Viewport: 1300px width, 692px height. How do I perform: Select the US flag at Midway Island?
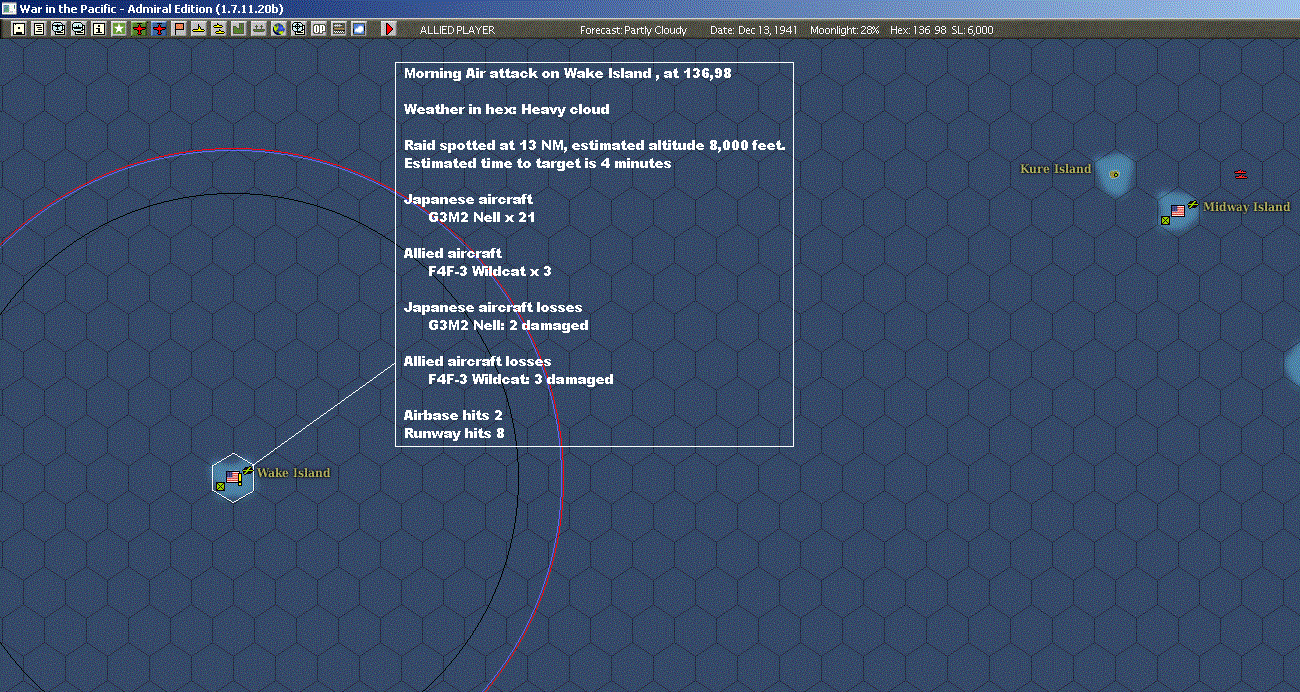coord(1178,211)
